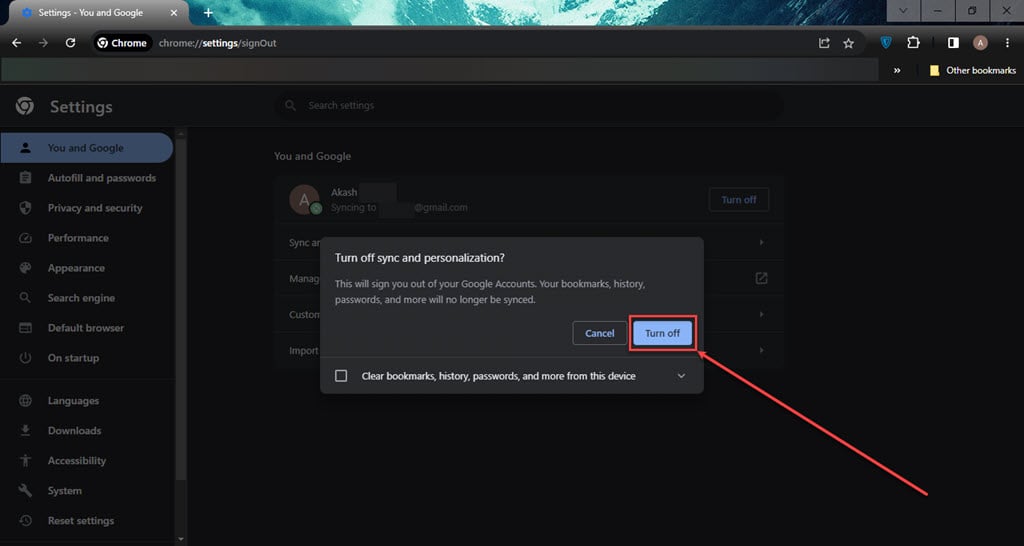
Task: Open a new tab with plus button
Action: pos(208,12)
